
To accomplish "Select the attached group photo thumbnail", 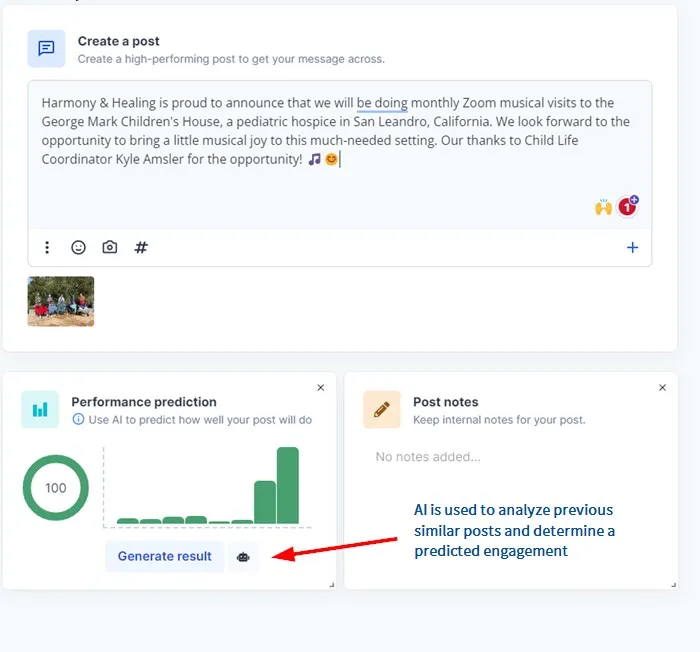I will (x=61, y=302).
